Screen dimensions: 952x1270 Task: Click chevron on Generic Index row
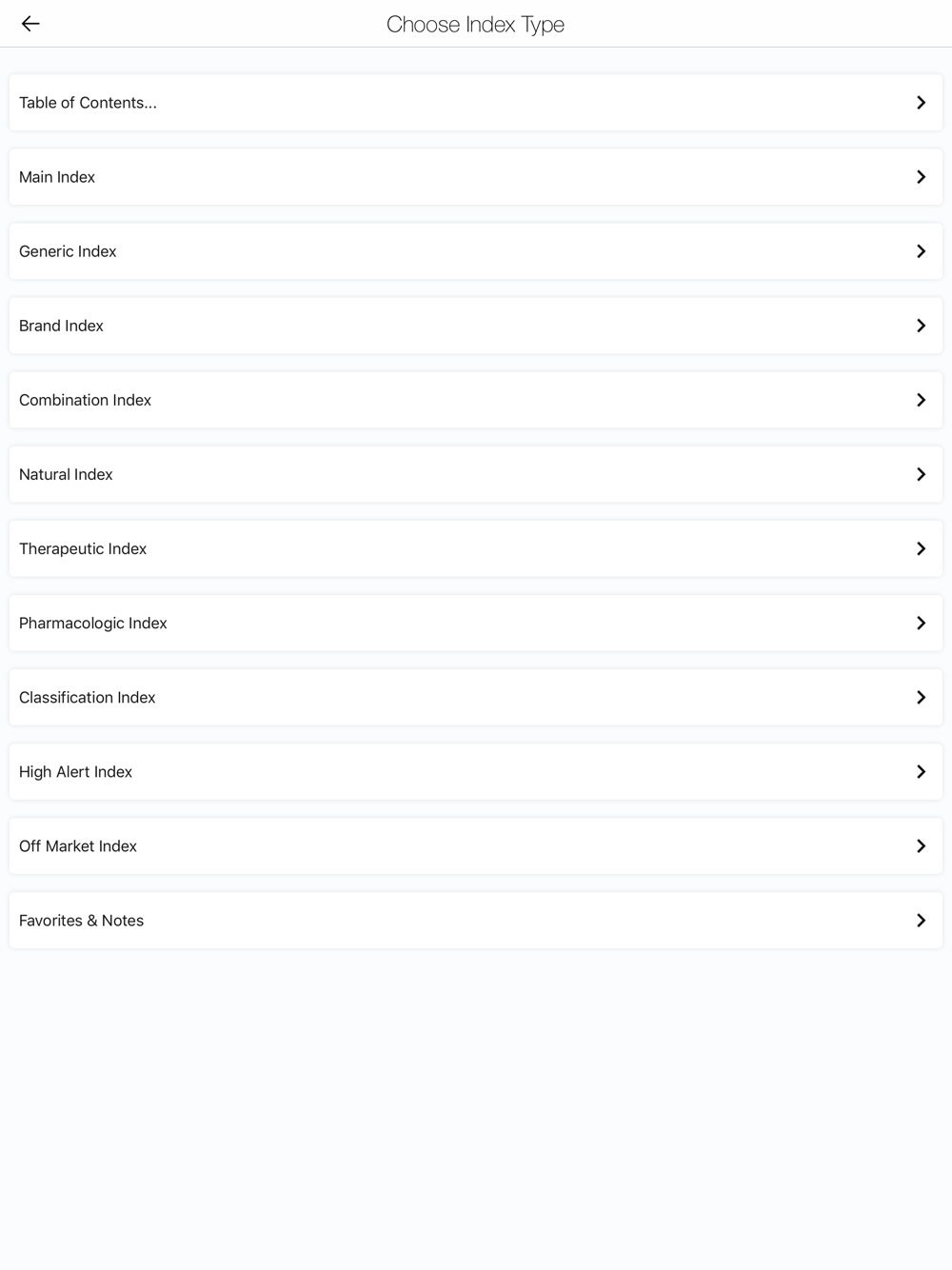pos(921,251)
